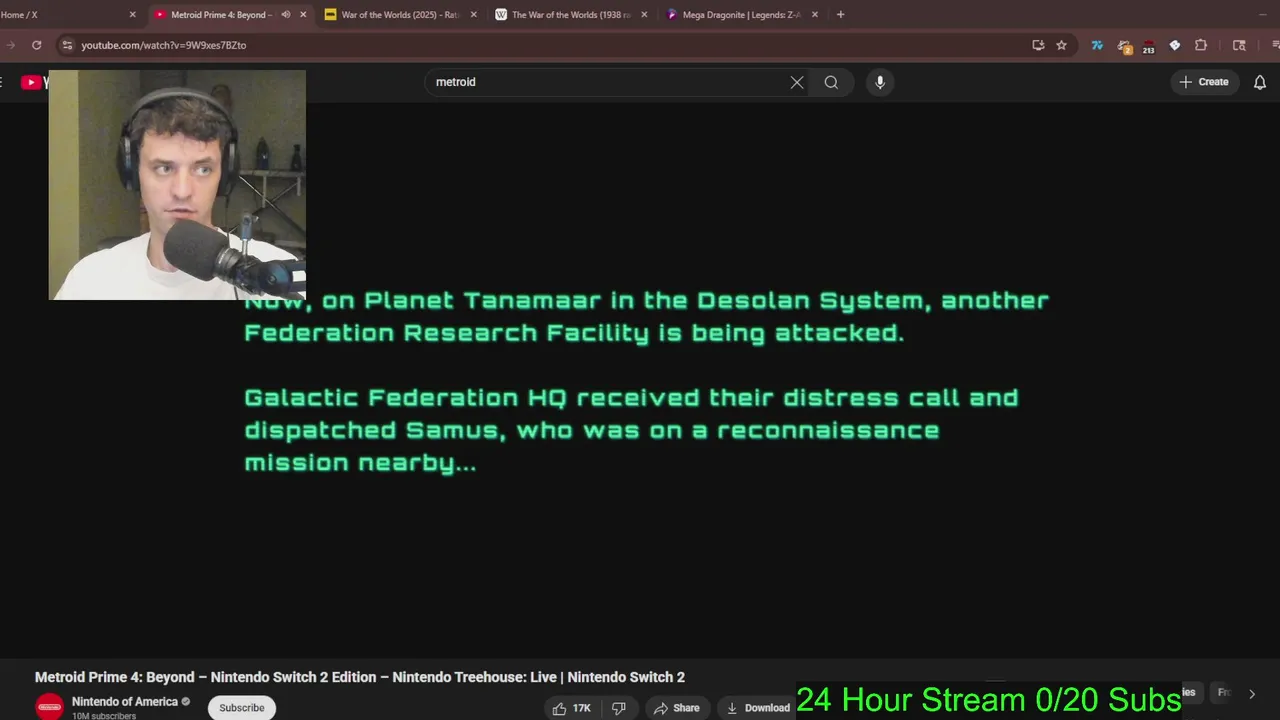Open site information icon in address bar
The height and width of the screenshot is (720, 1280).
(x=67, y=45)
